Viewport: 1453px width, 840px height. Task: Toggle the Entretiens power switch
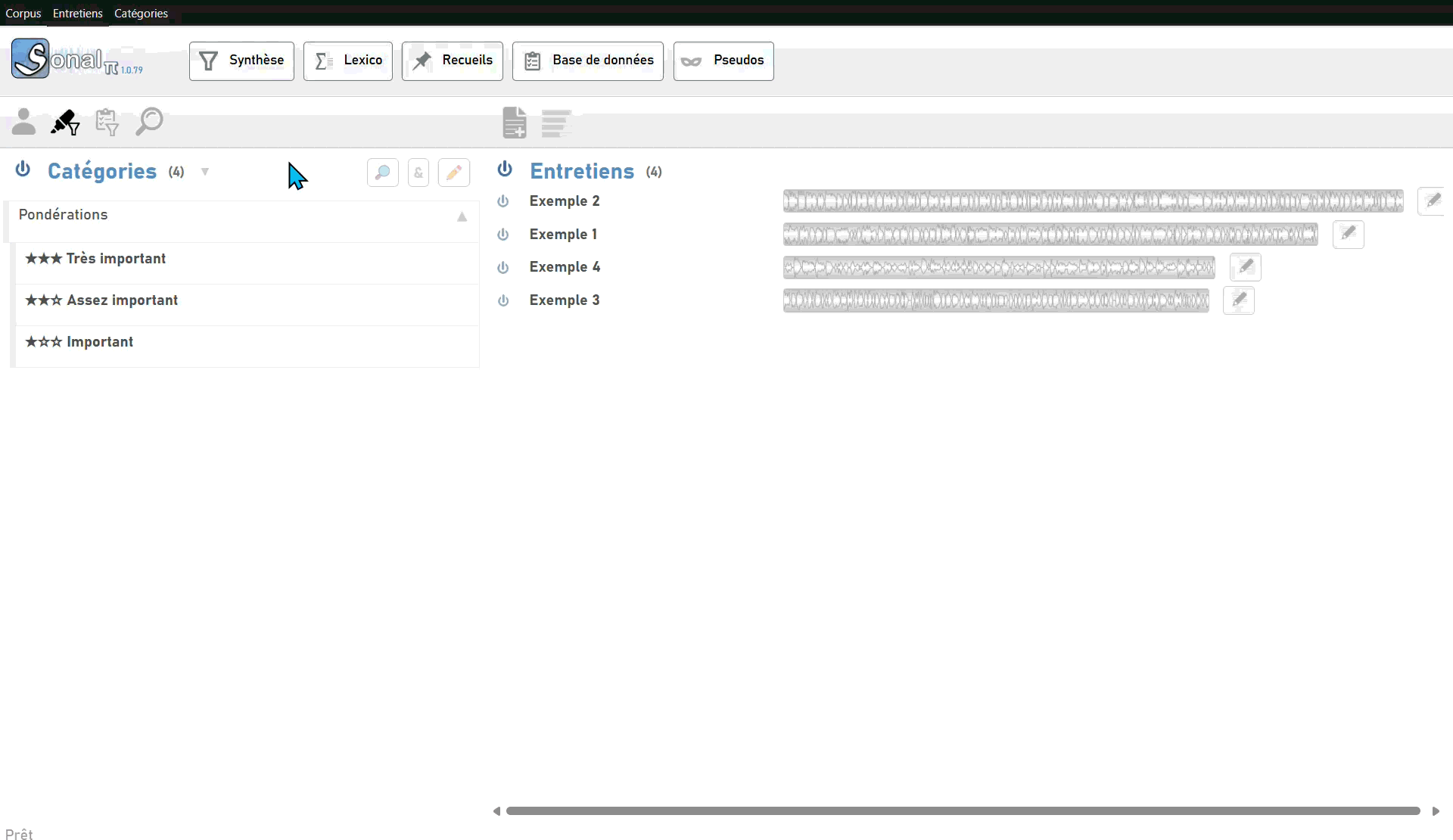click(x=505, y=169)
